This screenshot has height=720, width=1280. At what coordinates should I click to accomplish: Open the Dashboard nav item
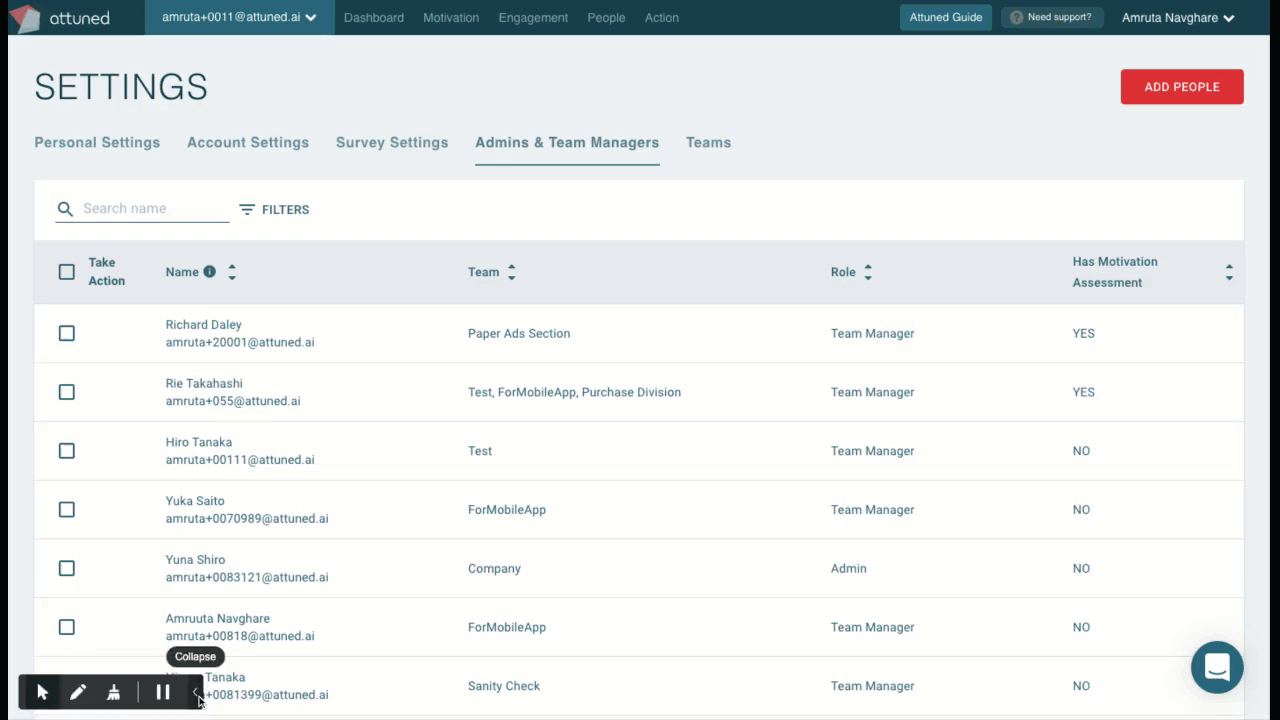click(x=374, y=18)
